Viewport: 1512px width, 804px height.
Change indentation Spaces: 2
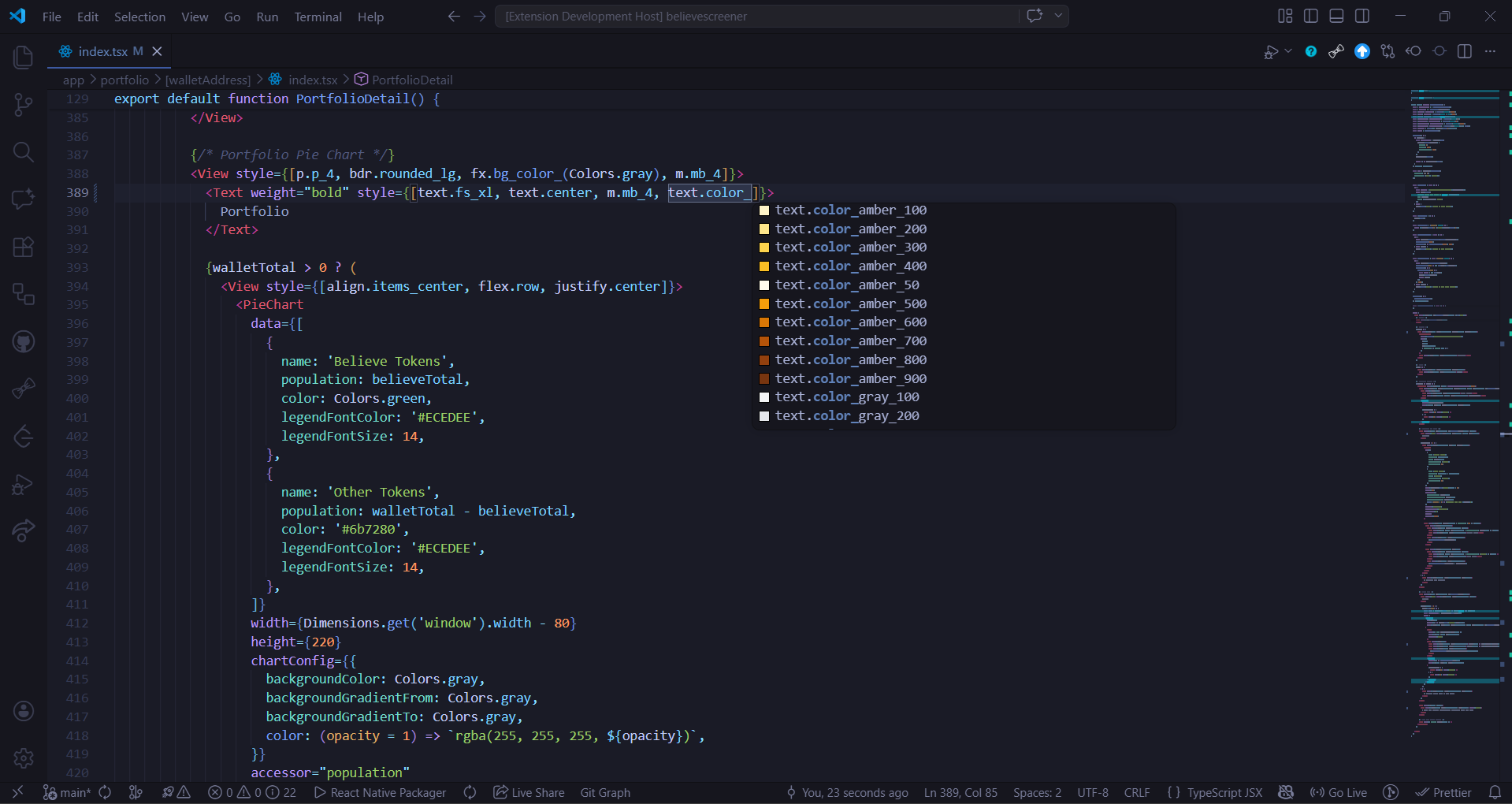click(1037, 792)
